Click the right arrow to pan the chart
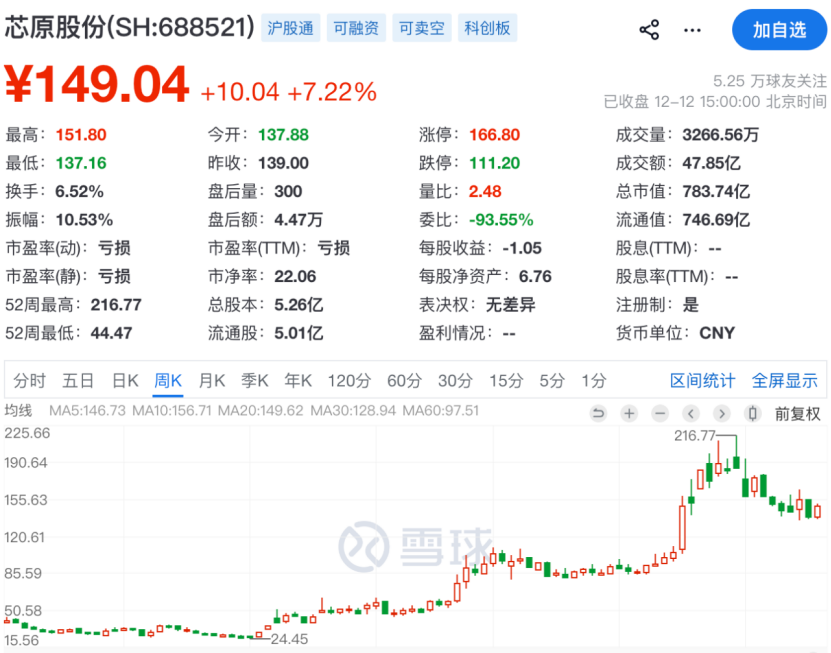 click(719, 413)
